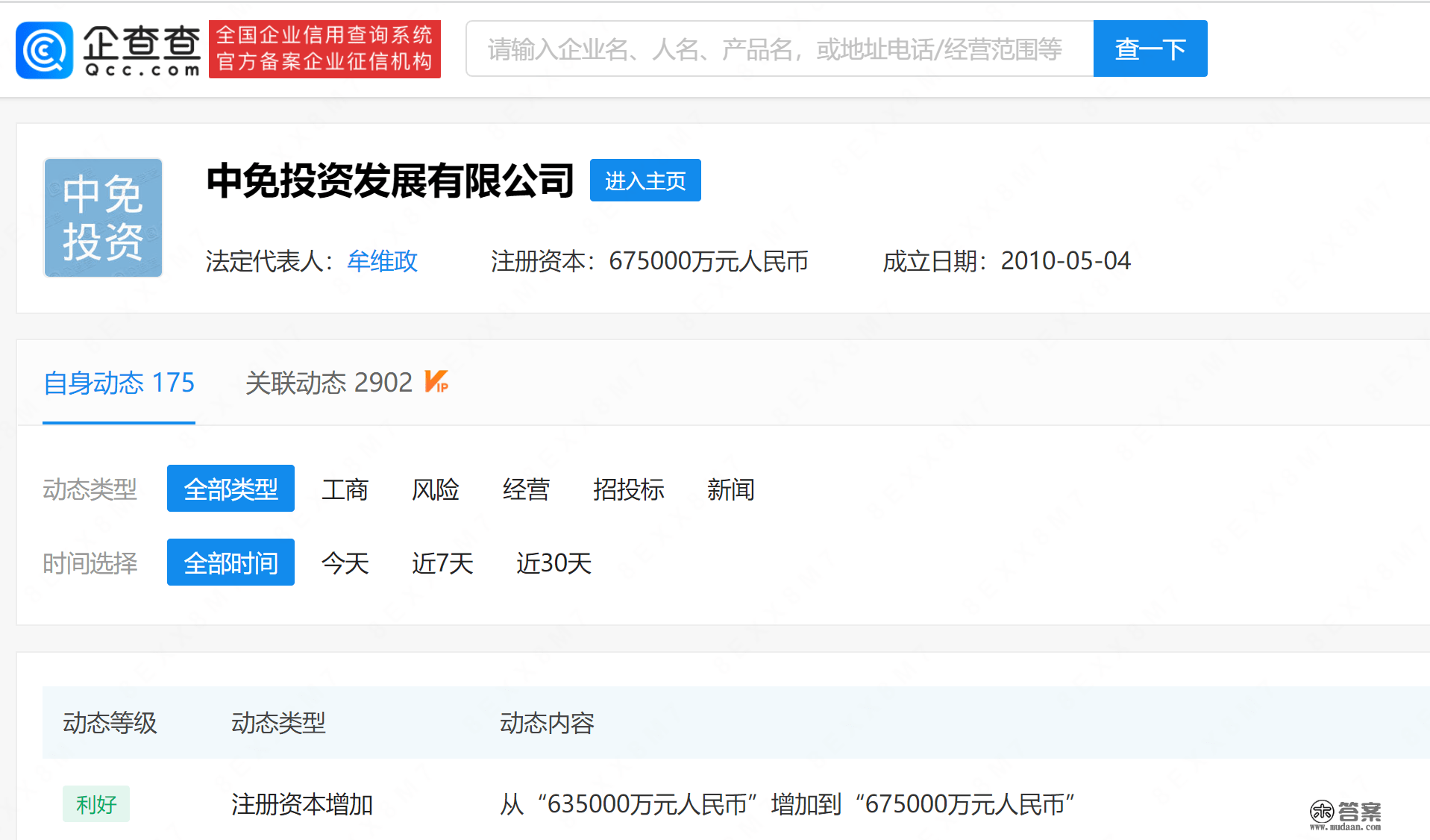Screen dimensions: 1430x840
Task: Open the 中免投资 company logo thumbnail
Action: (x=103, y=218)
